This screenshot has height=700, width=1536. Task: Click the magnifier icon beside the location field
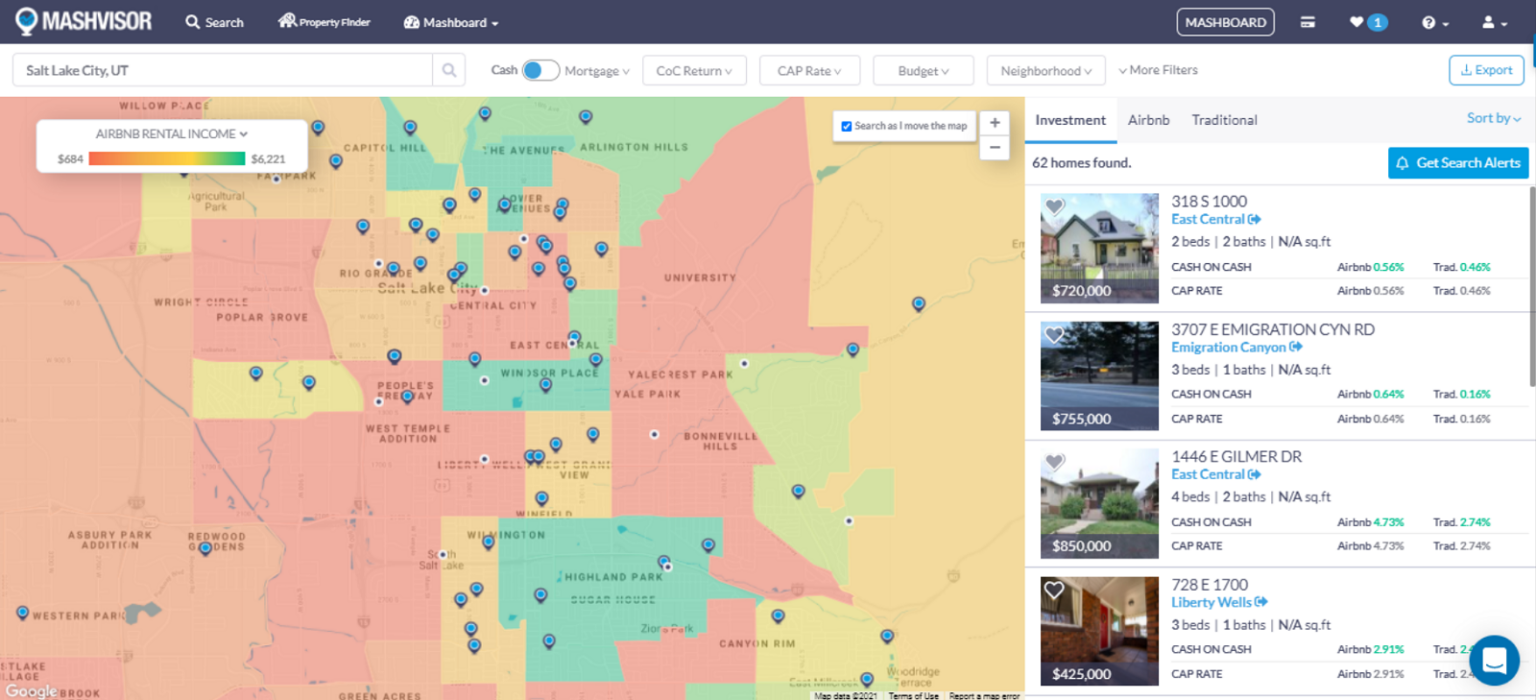coord(448,70)
